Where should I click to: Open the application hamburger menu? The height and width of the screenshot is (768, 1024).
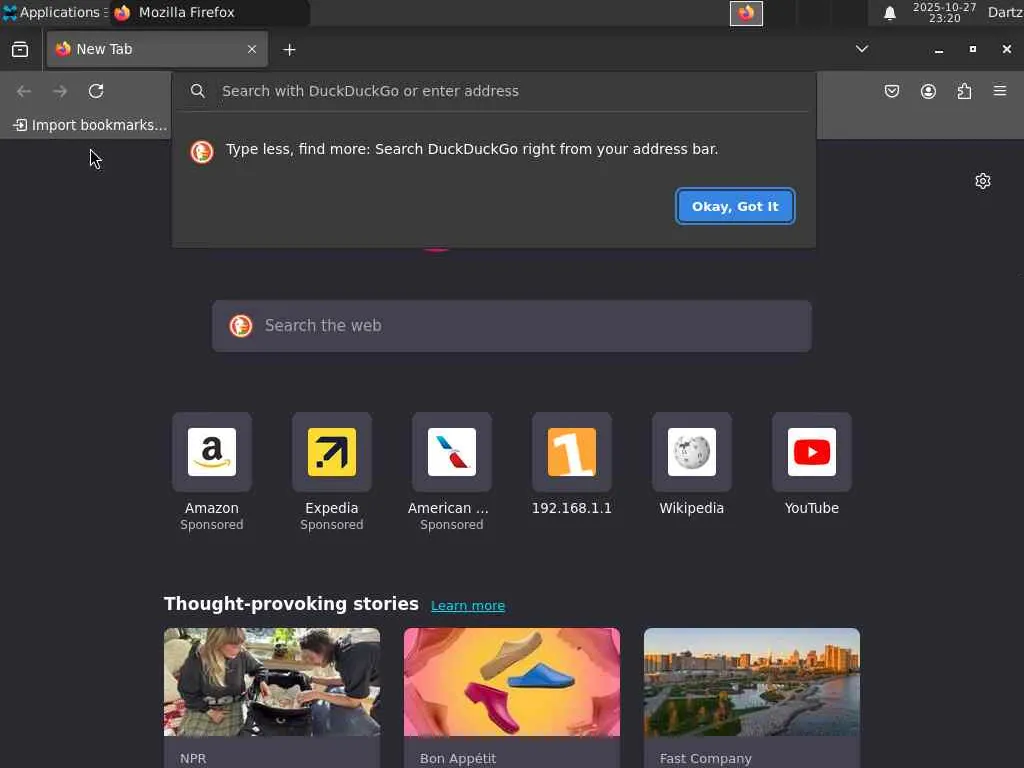(1000, 91)
